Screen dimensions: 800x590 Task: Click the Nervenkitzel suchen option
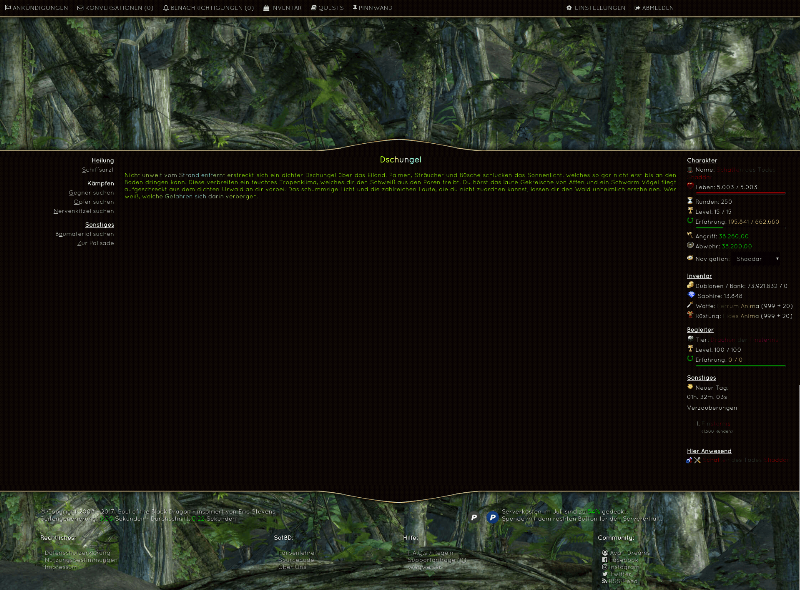[84, 210]
